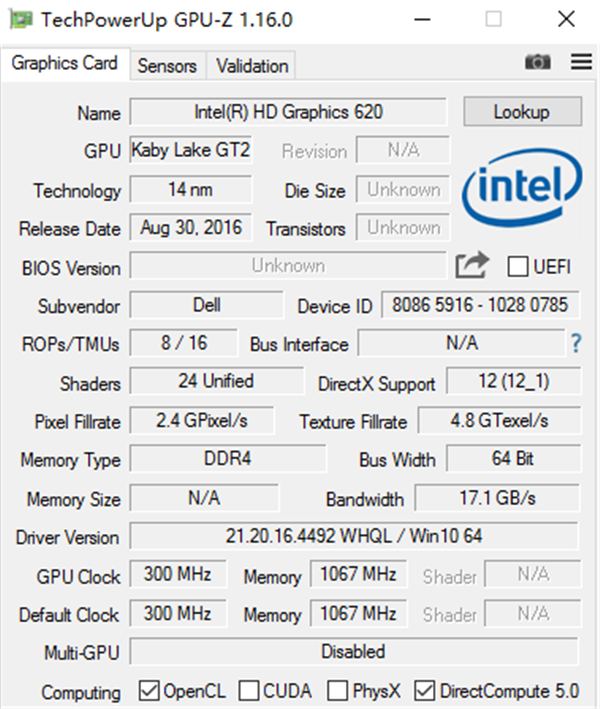Click the Die Size Unknown field

click(x=403, y=189)
